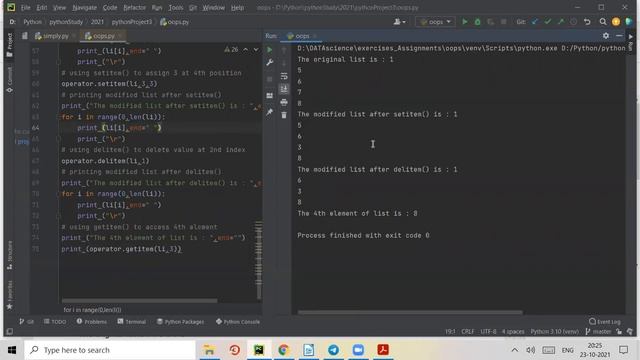This screenshot has width=640, height=360.
Task: Open the File menu
Action: coord(25,7)
